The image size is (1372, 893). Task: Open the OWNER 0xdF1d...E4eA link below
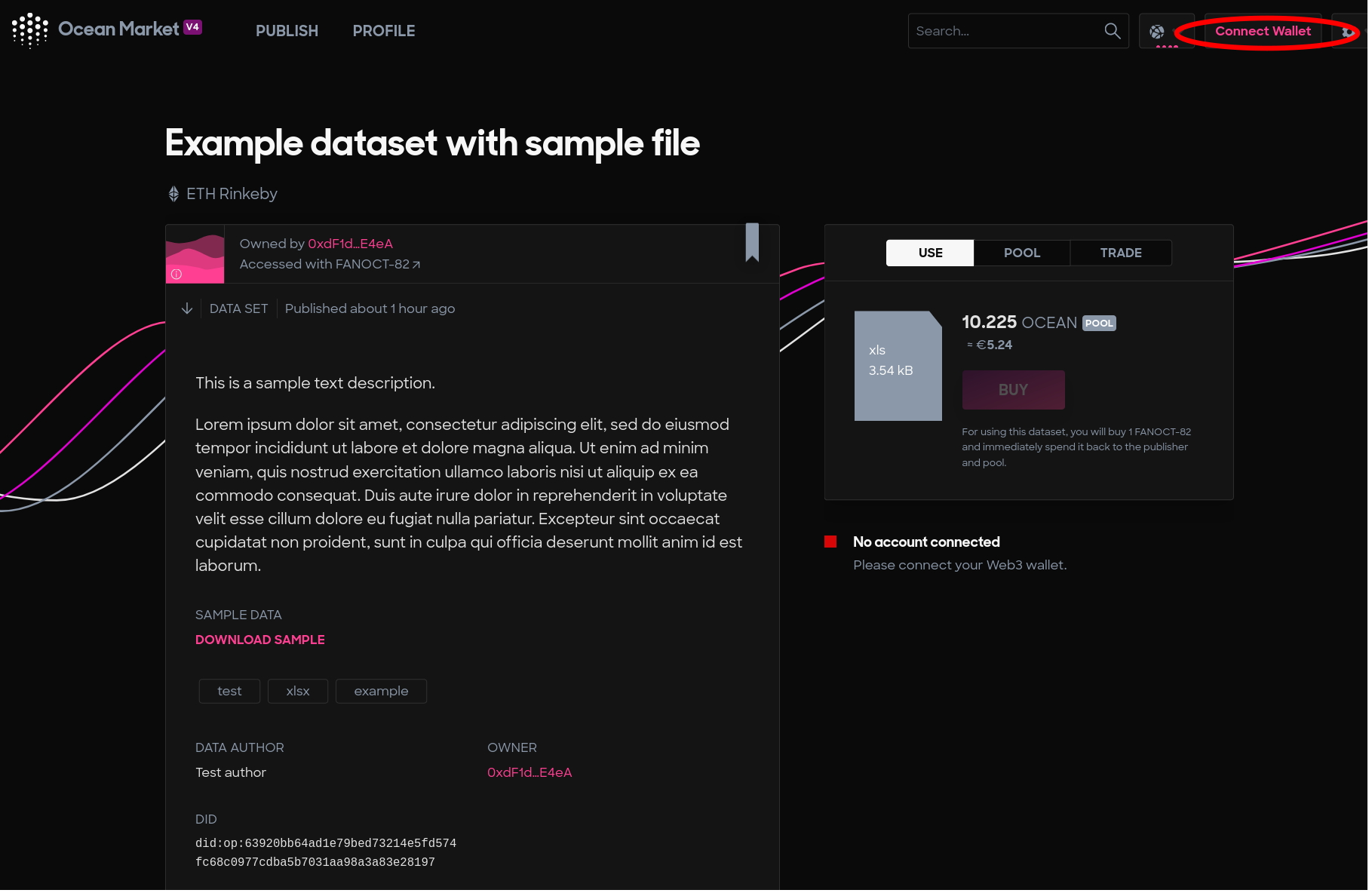click(x=531, y=774)
